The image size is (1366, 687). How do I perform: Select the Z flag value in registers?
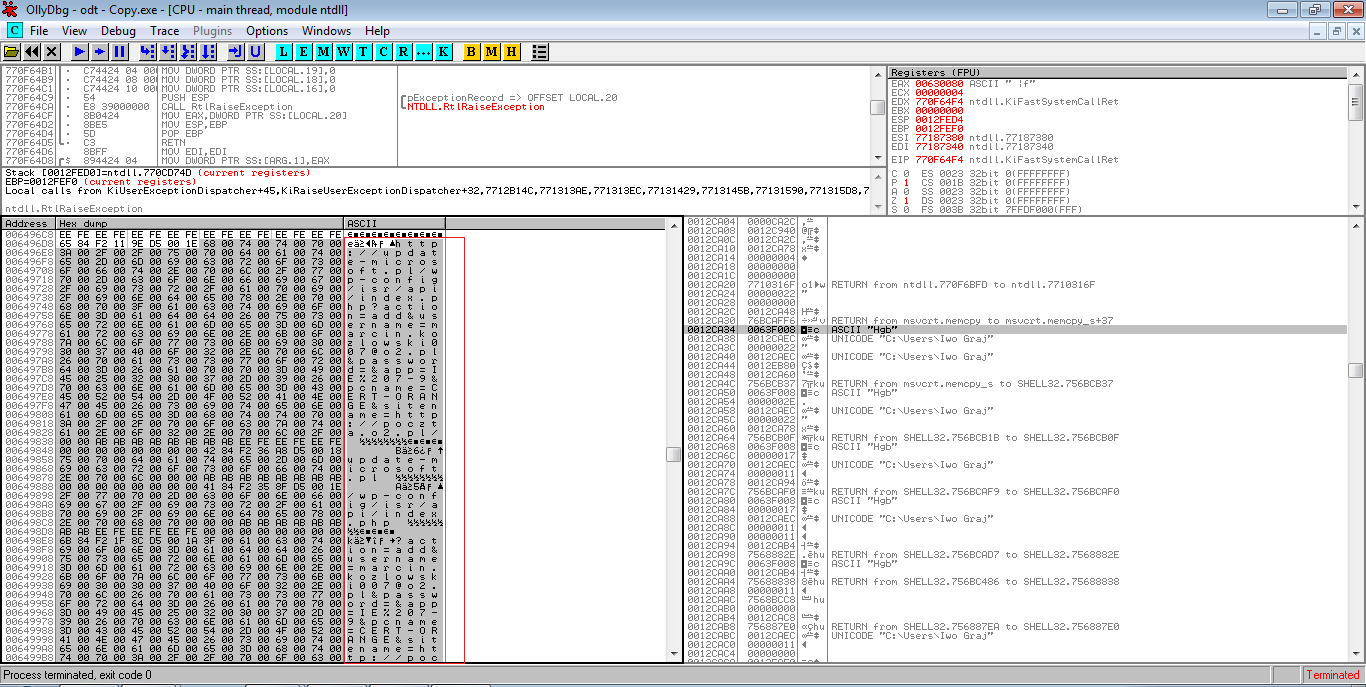point(907,200)
